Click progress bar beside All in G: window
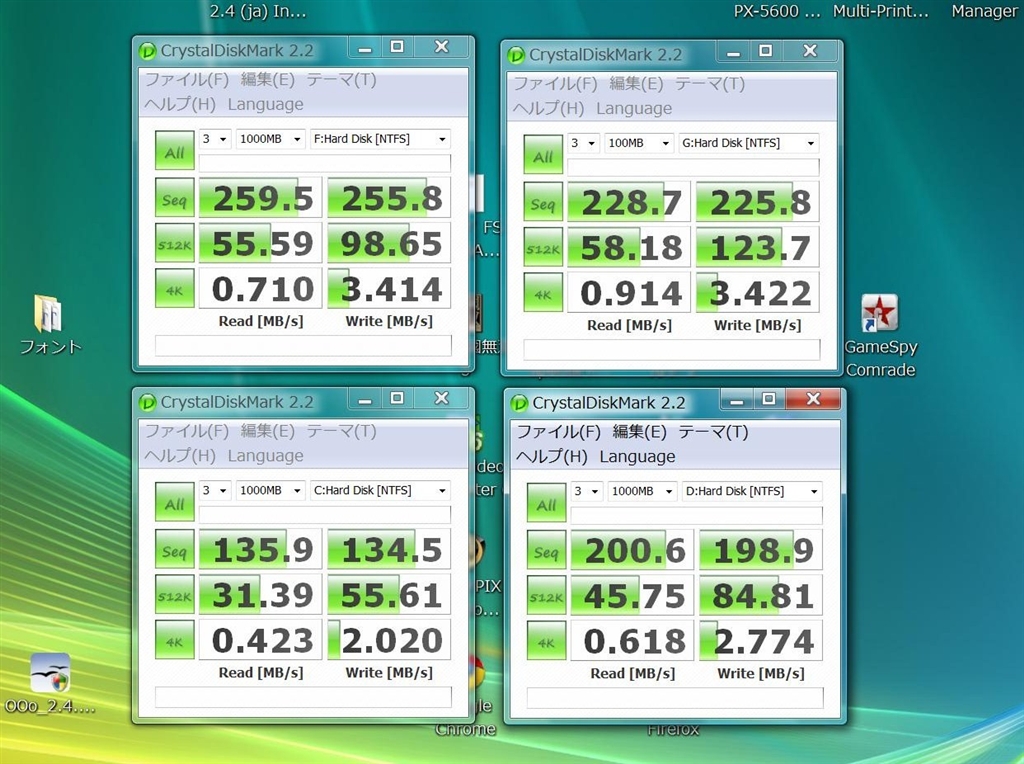This screenshot has width=1024, height=764. coord(693,167)
